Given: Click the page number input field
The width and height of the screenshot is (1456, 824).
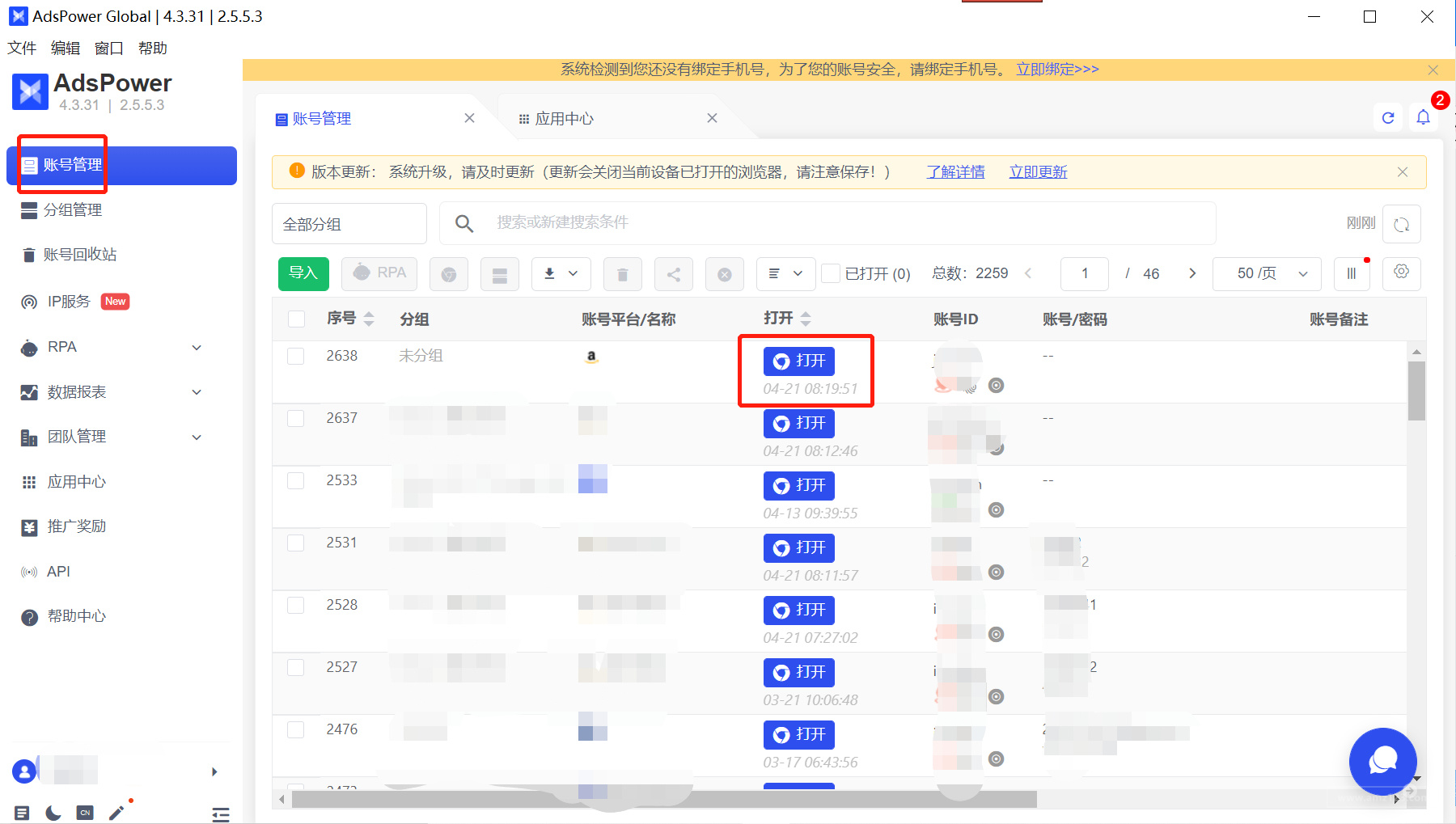Looking at the screenshot, I should [x=1085, y=273].
